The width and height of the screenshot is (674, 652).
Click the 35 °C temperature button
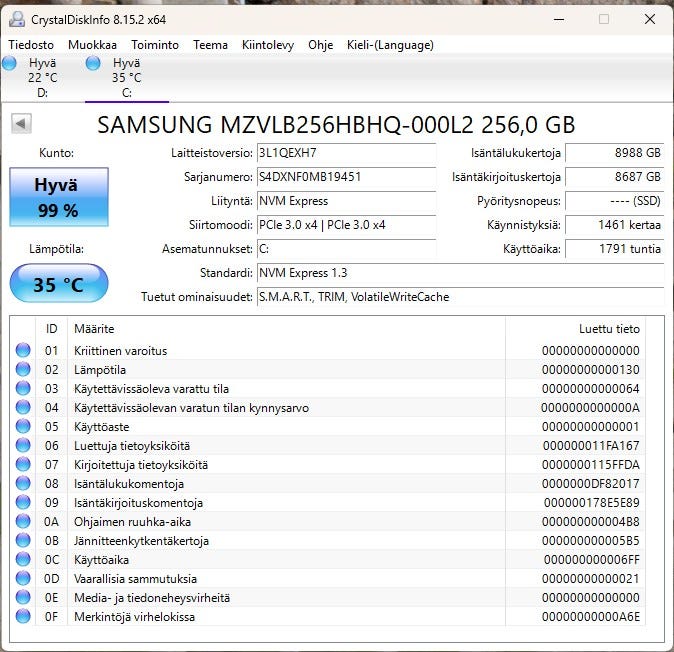coord(58,284)
